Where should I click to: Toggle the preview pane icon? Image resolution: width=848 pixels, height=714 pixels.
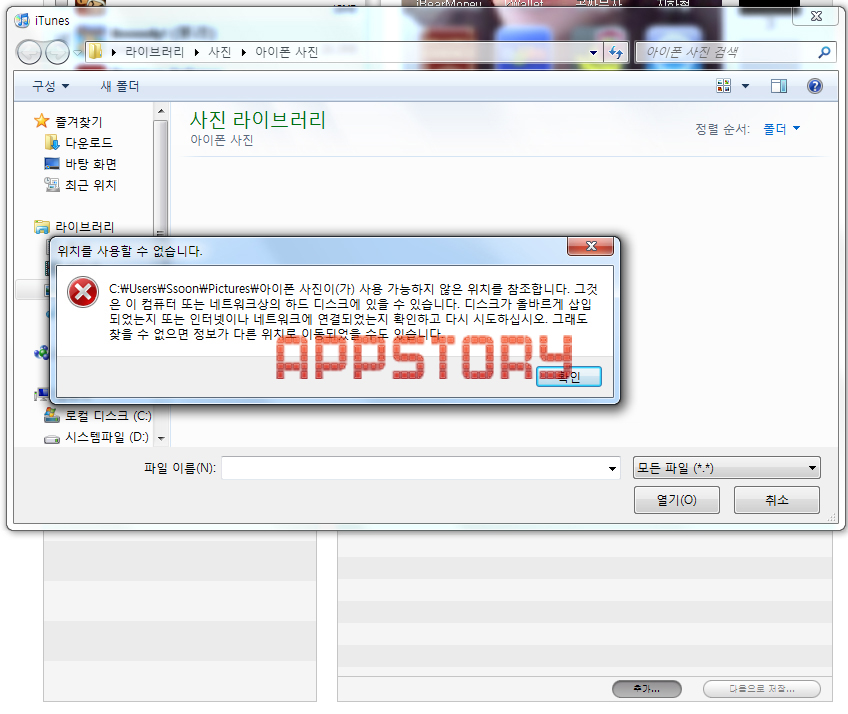779,86
